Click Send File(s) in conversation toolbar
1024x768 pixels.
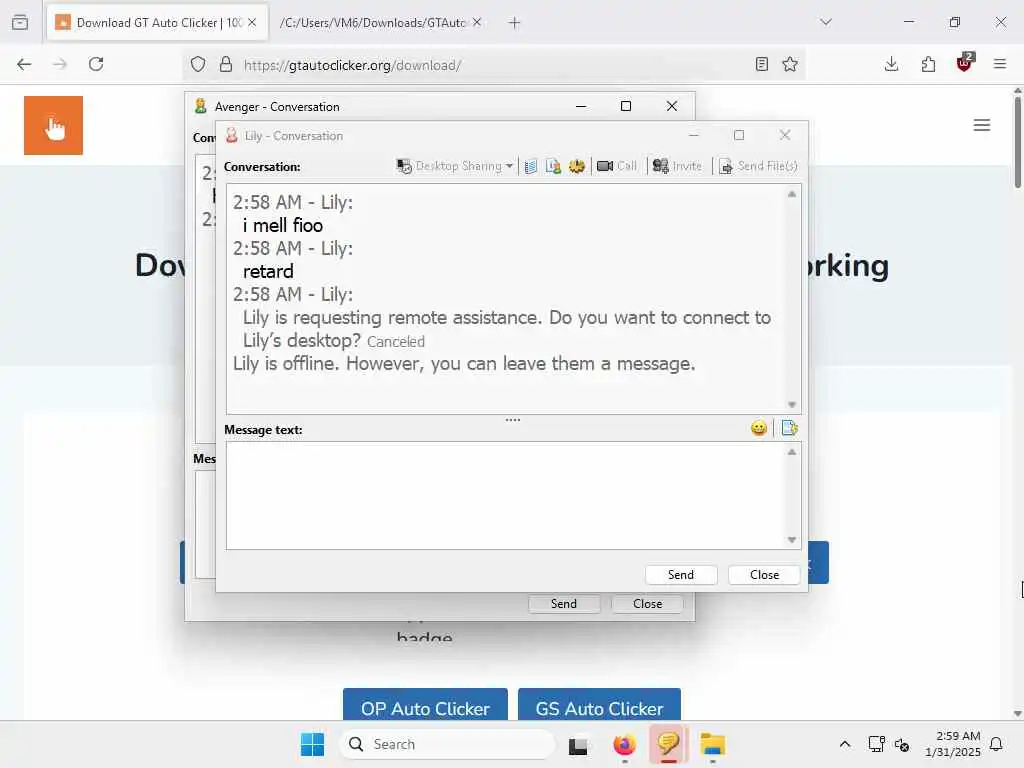758,166
